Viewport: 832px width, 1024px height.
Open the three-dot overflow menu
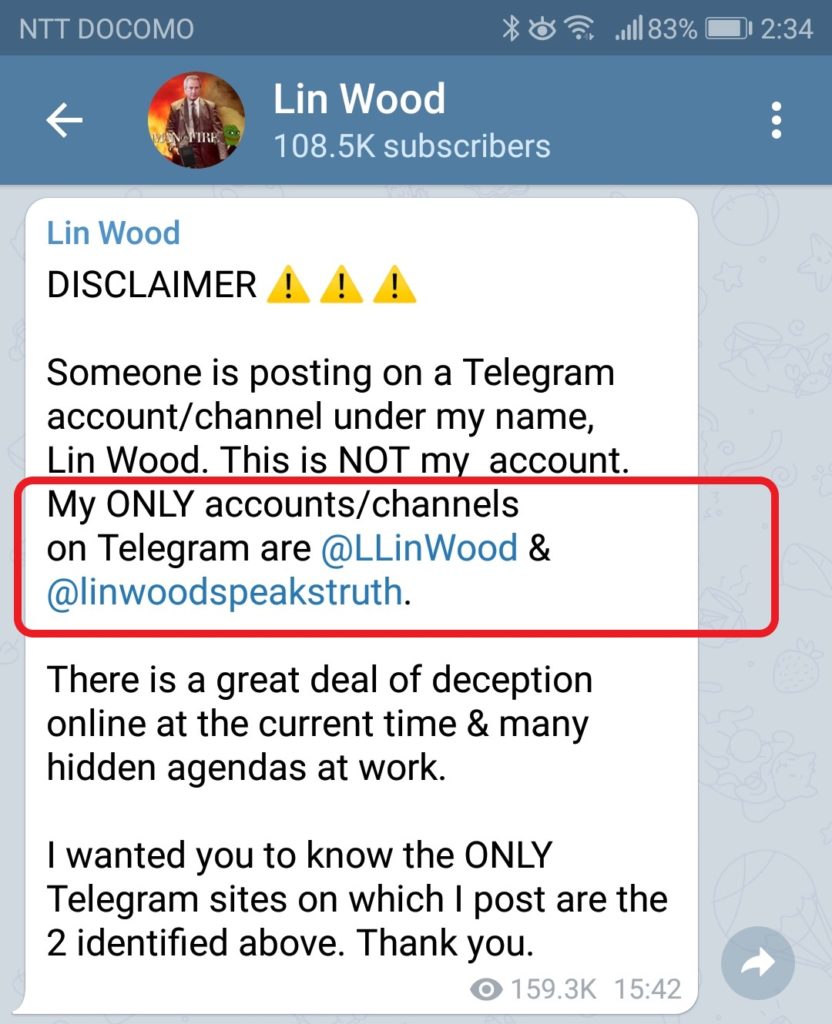pyautogui.click(x=776, y=120)
